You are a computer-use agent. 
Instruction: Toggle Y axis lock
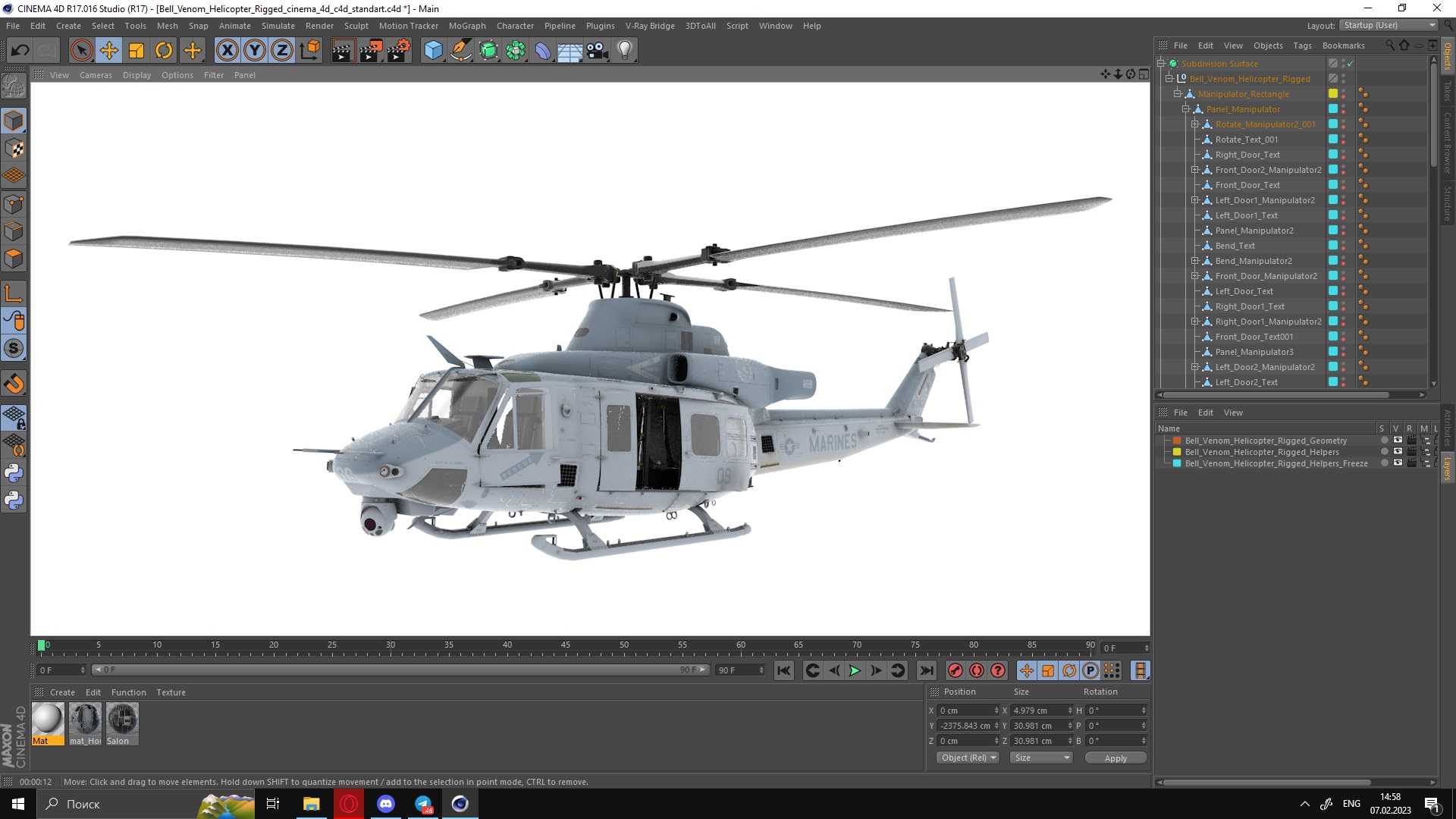[x=255, y=51]
